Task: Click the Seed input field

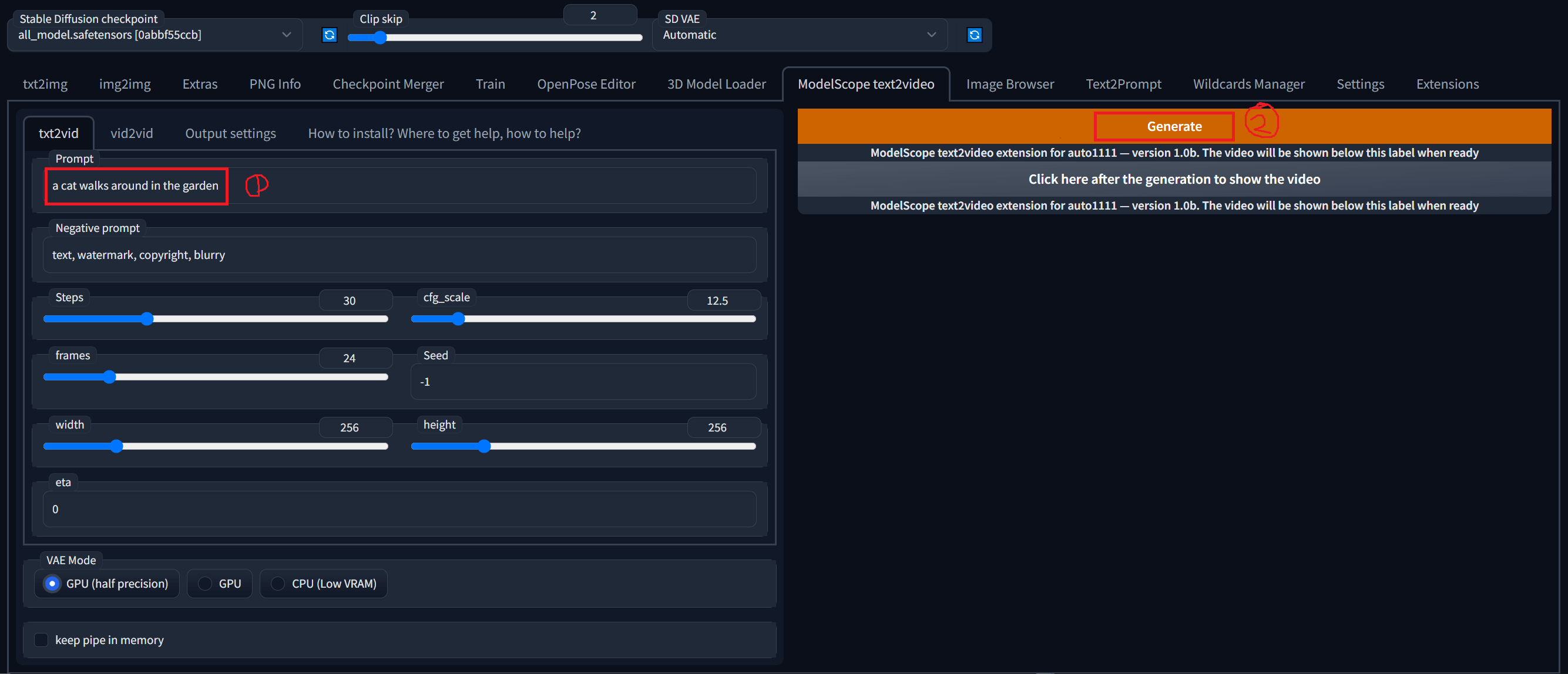Action: (583, 382)
